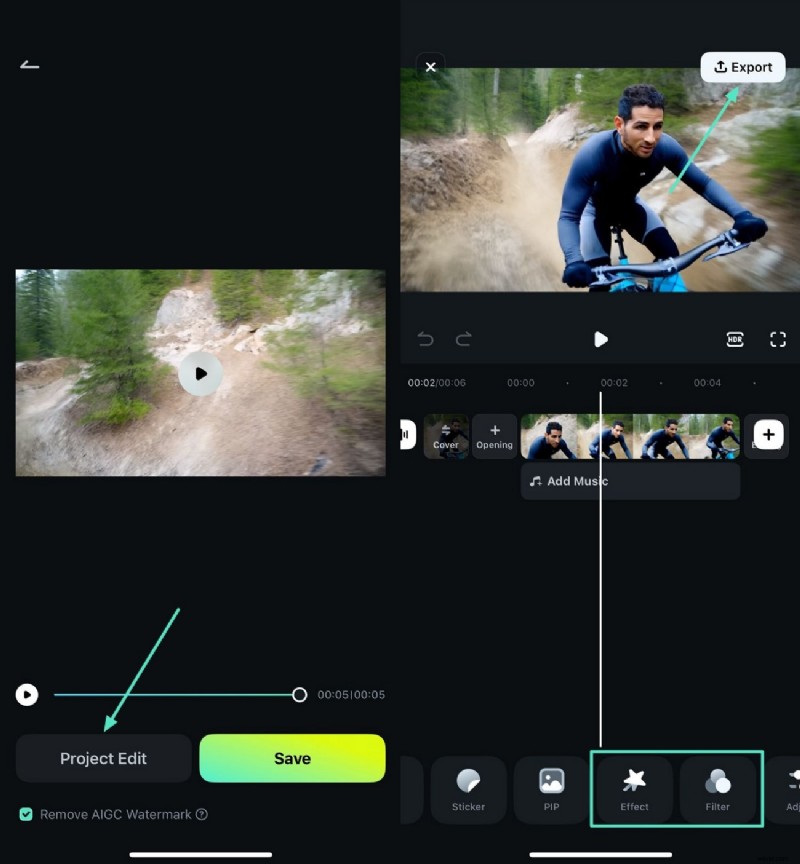
Task: Open the Opening clip options
Action: tap(494, 435)
